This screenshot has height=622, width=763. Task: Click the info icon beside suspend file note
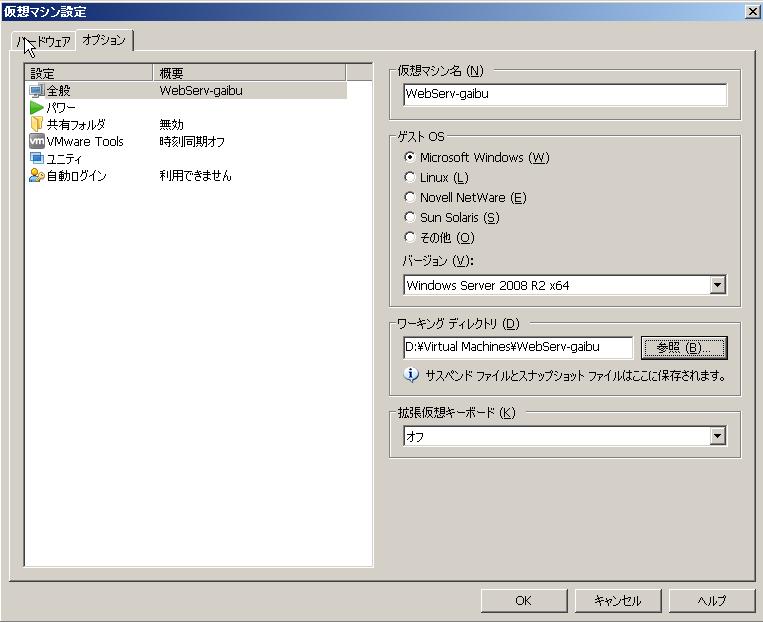pyautogui.click(x=411, y=375)
